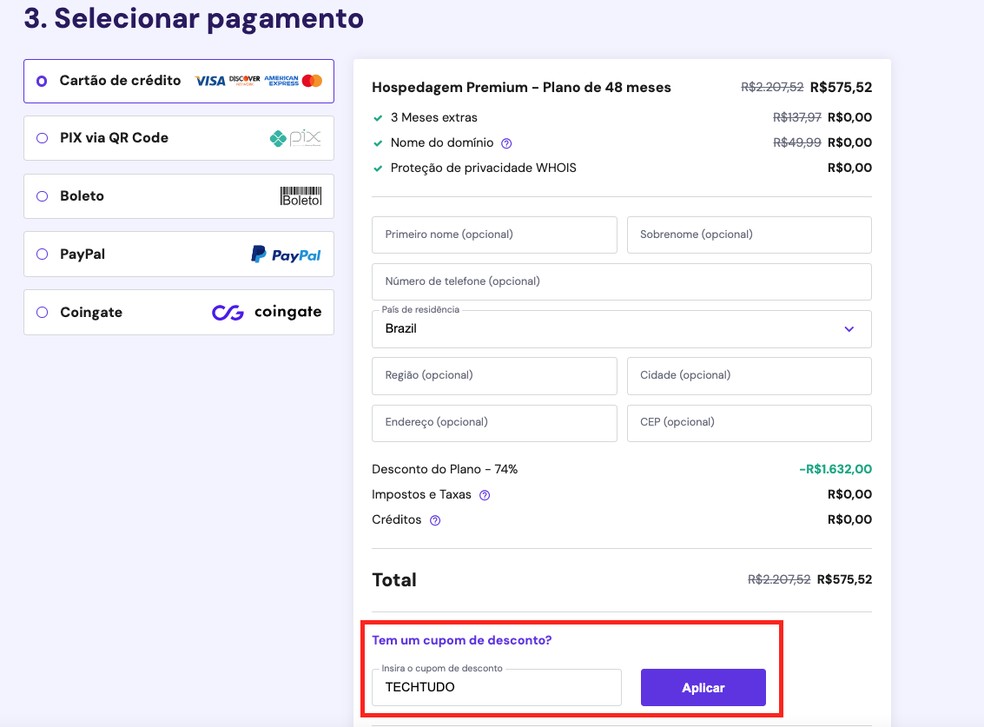Click the Mastercard icon
The height and width of the screenshot is (727, 984).
pos(312,80)
